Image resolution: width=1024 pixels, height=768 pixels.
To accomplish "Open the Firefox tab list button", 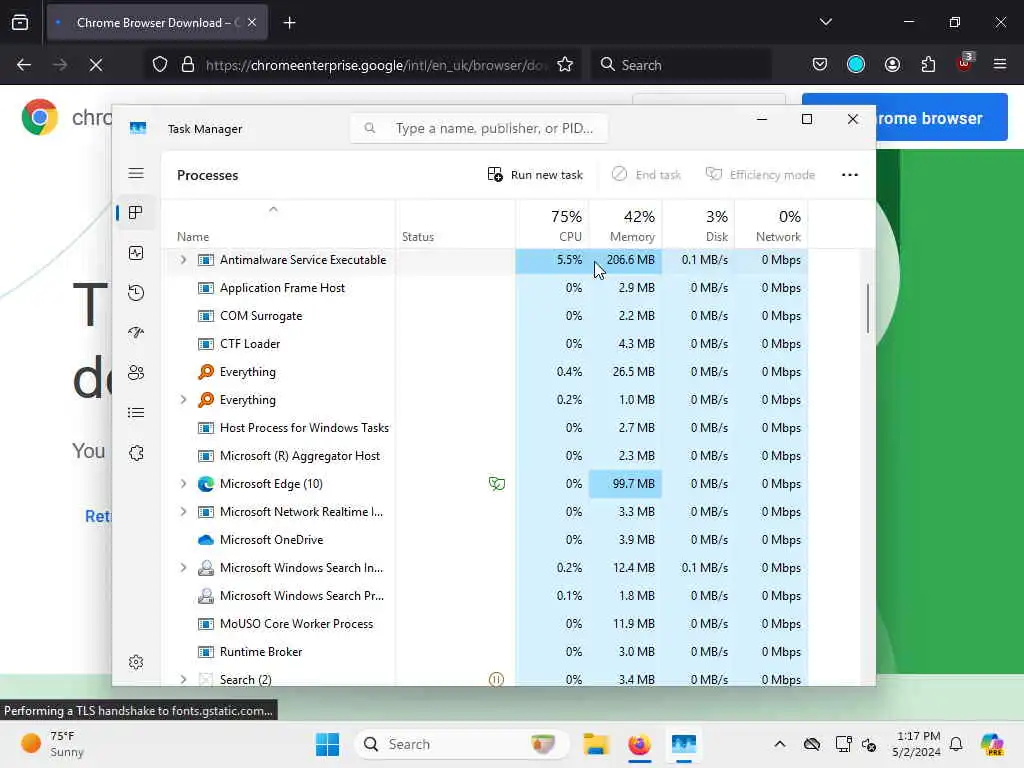I will 825,22.
